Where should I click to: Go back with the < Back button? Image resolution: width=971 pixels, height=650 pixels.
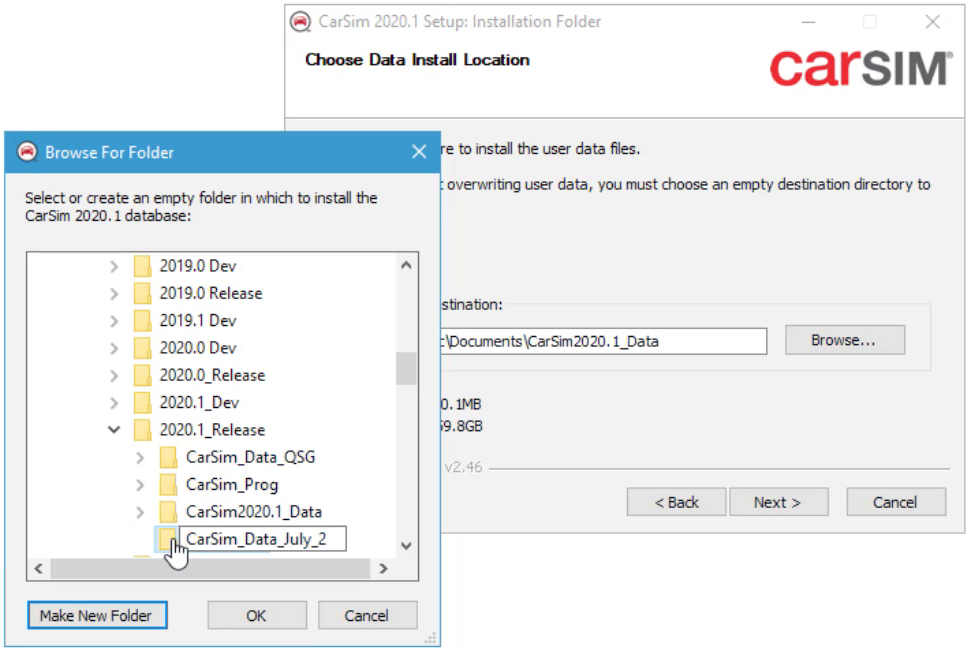[x=676, y=502]
